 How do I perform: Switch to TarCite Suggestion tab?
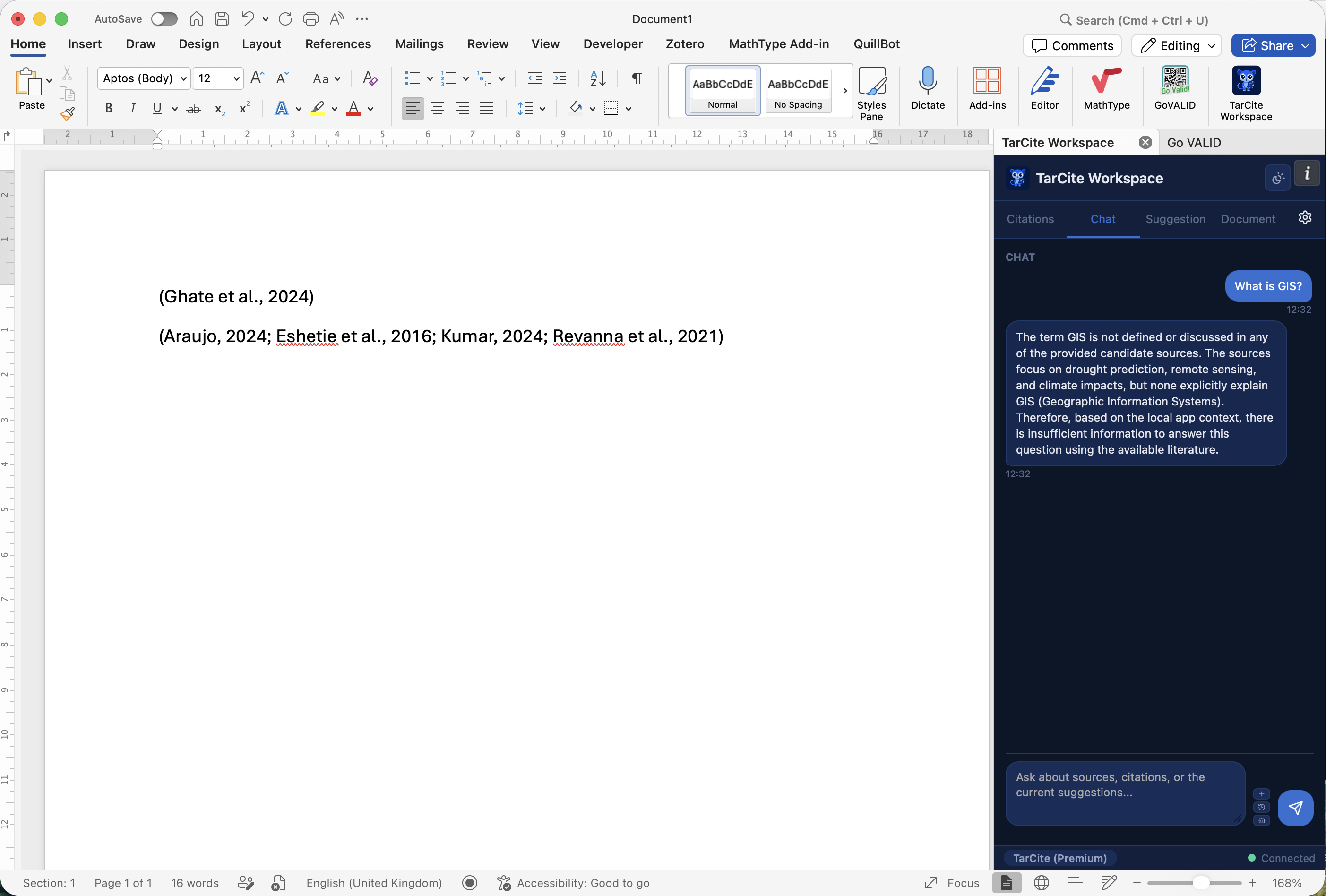click(1175, 219)
